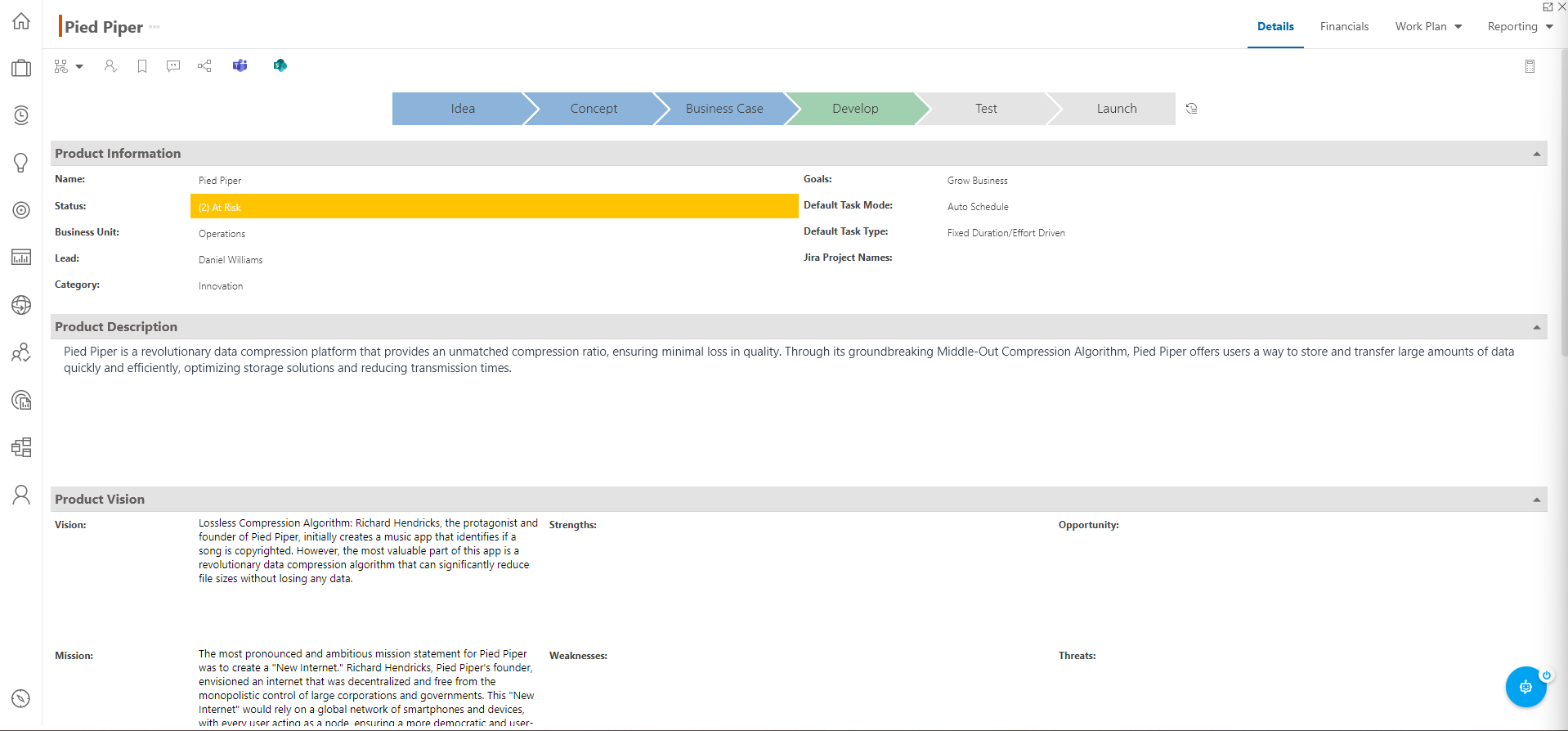1568x731 pixels.
Task: Open the comments toolbar icon
Action: coord(173,66)
